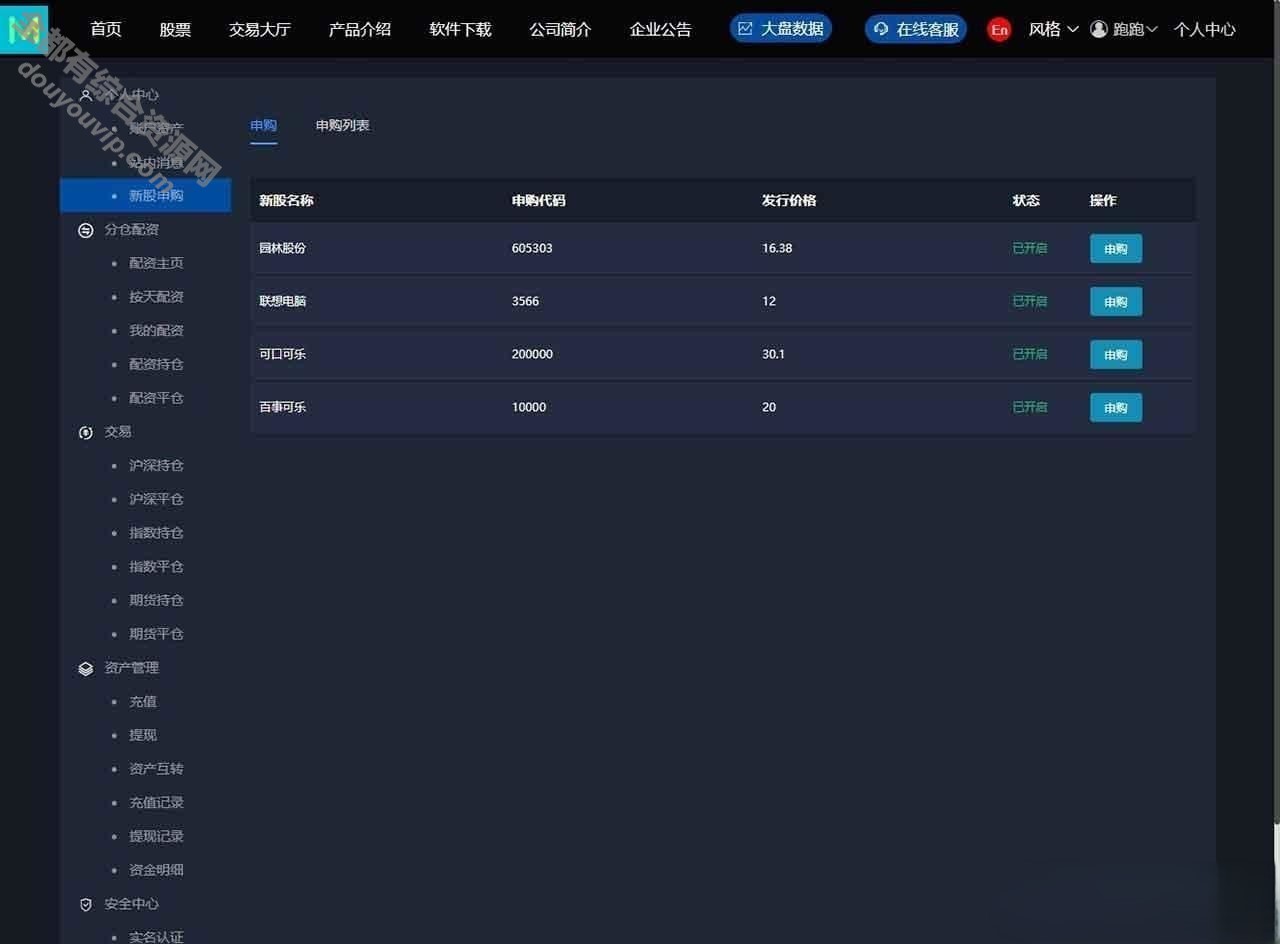Click the 新股名称 column header
This screenshot has height=944, width=1280.
click(x=286, y=200)
